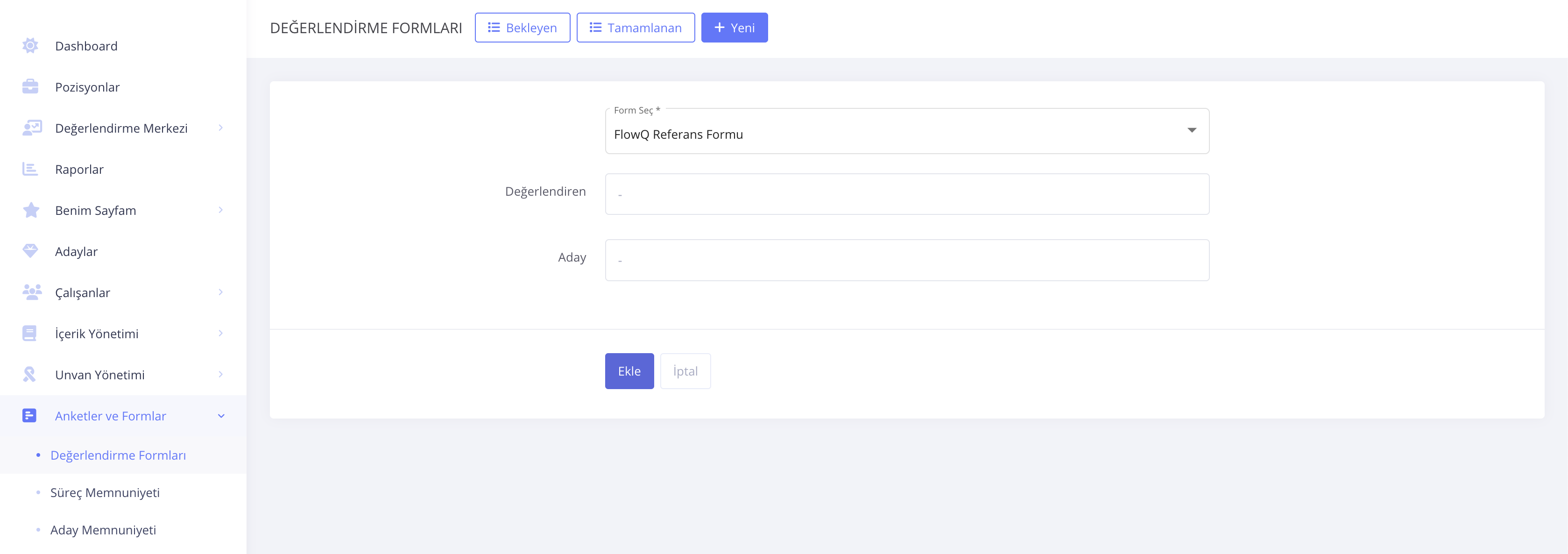Image resolution: width=1568 pixels, height=554 pixels.
Task: Show the Tamamlanan forms list
Action: click(635, 28)
